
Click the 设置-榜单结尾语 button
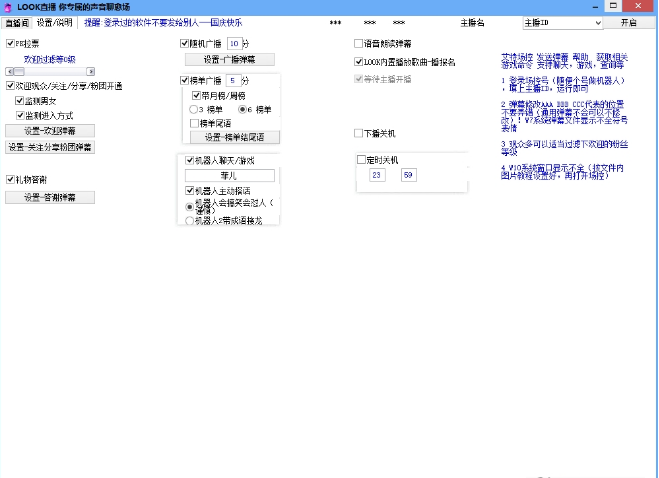point(235,137)
